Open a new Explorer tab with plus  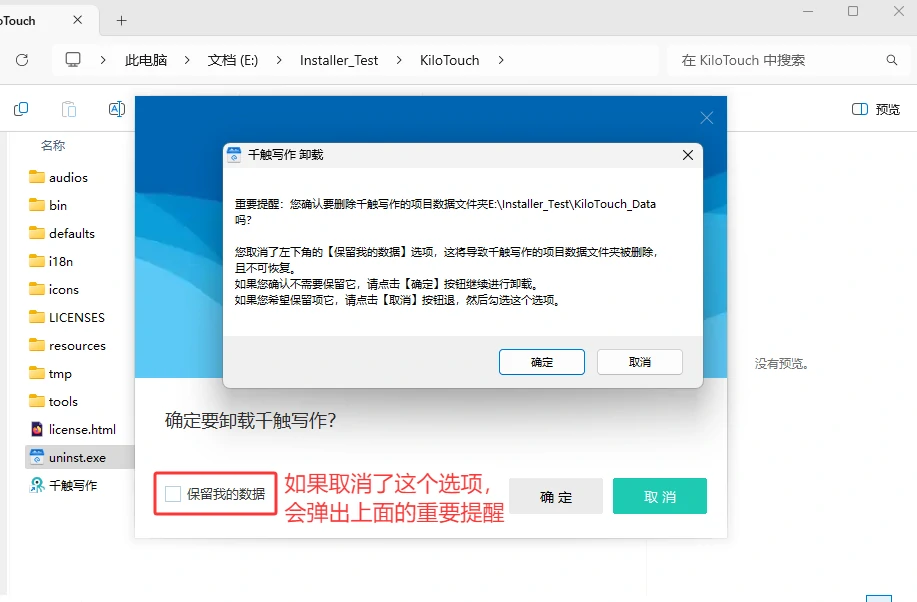[x=122, y=20]
